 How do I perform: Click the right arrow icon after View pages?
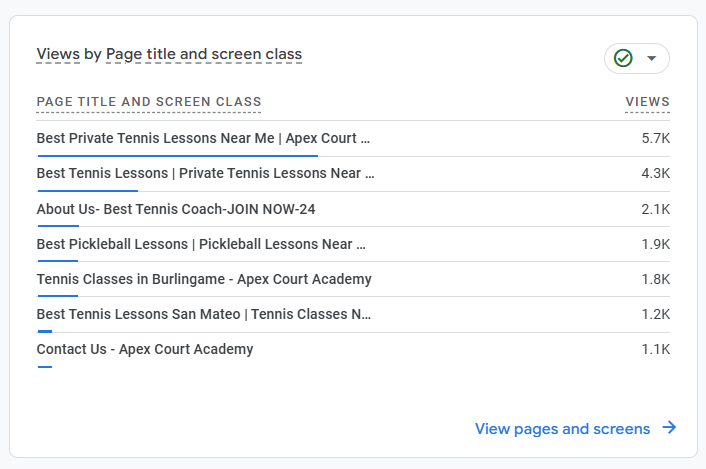pyautogui.click(x=669, y=428)
